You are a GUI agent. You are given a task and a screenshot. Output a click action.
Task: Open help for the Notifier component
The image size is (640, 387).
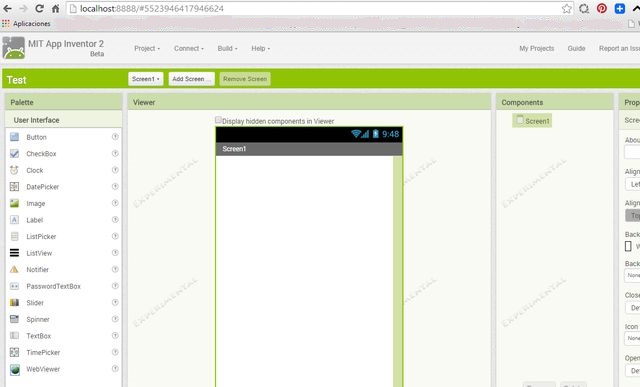pyautogui.click(x=115, y=269)
